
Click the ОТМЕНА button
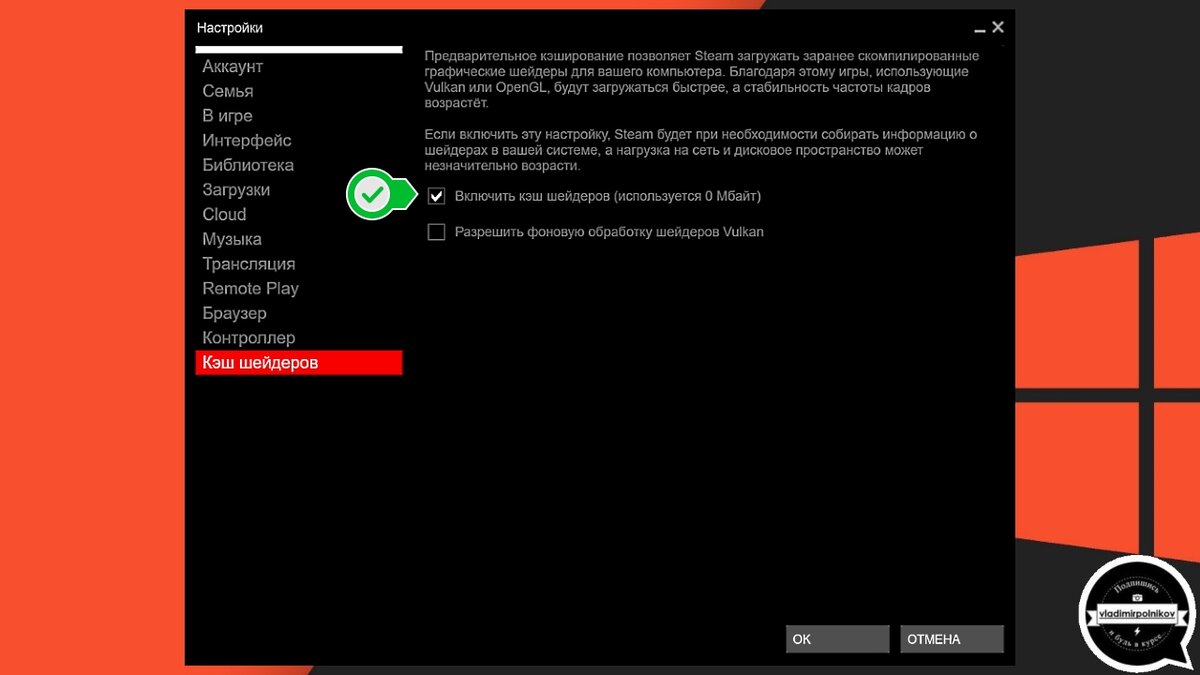(952, 639)
